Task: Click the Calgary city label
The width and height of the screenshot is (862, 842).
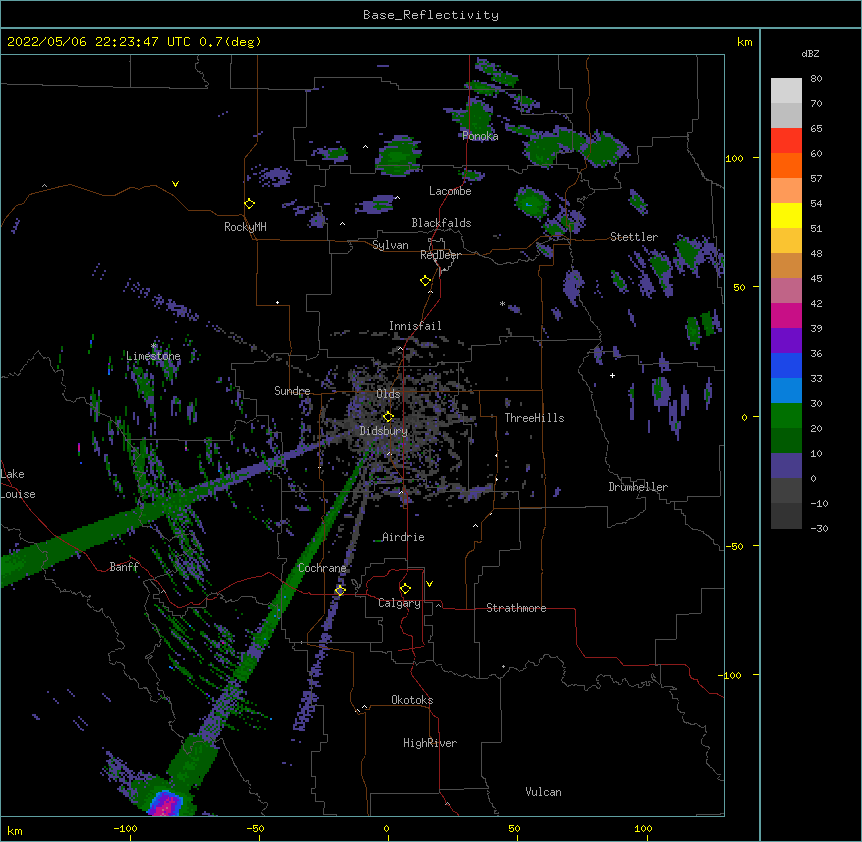Action: (399, 603)
